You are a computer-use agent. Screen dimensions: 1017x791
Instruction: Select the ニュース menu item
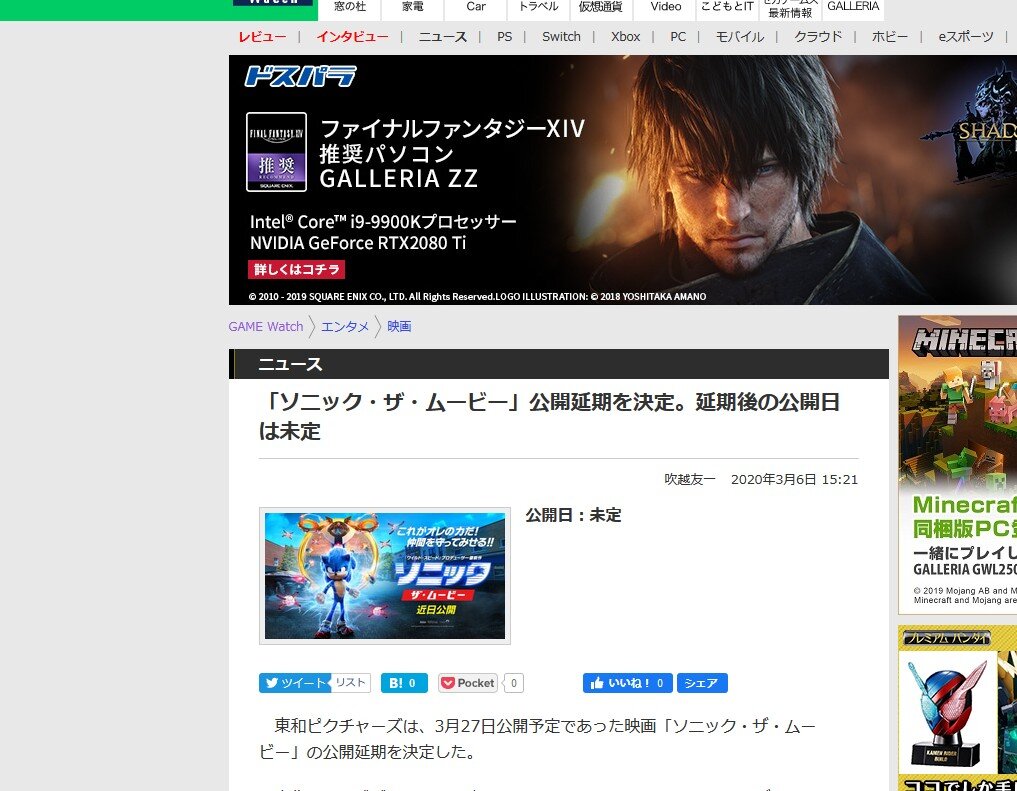442,37
